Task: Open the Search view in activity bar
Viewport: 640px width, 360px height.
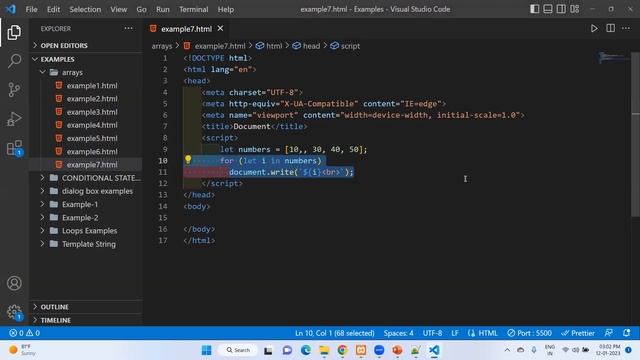Action: (14, 61)
